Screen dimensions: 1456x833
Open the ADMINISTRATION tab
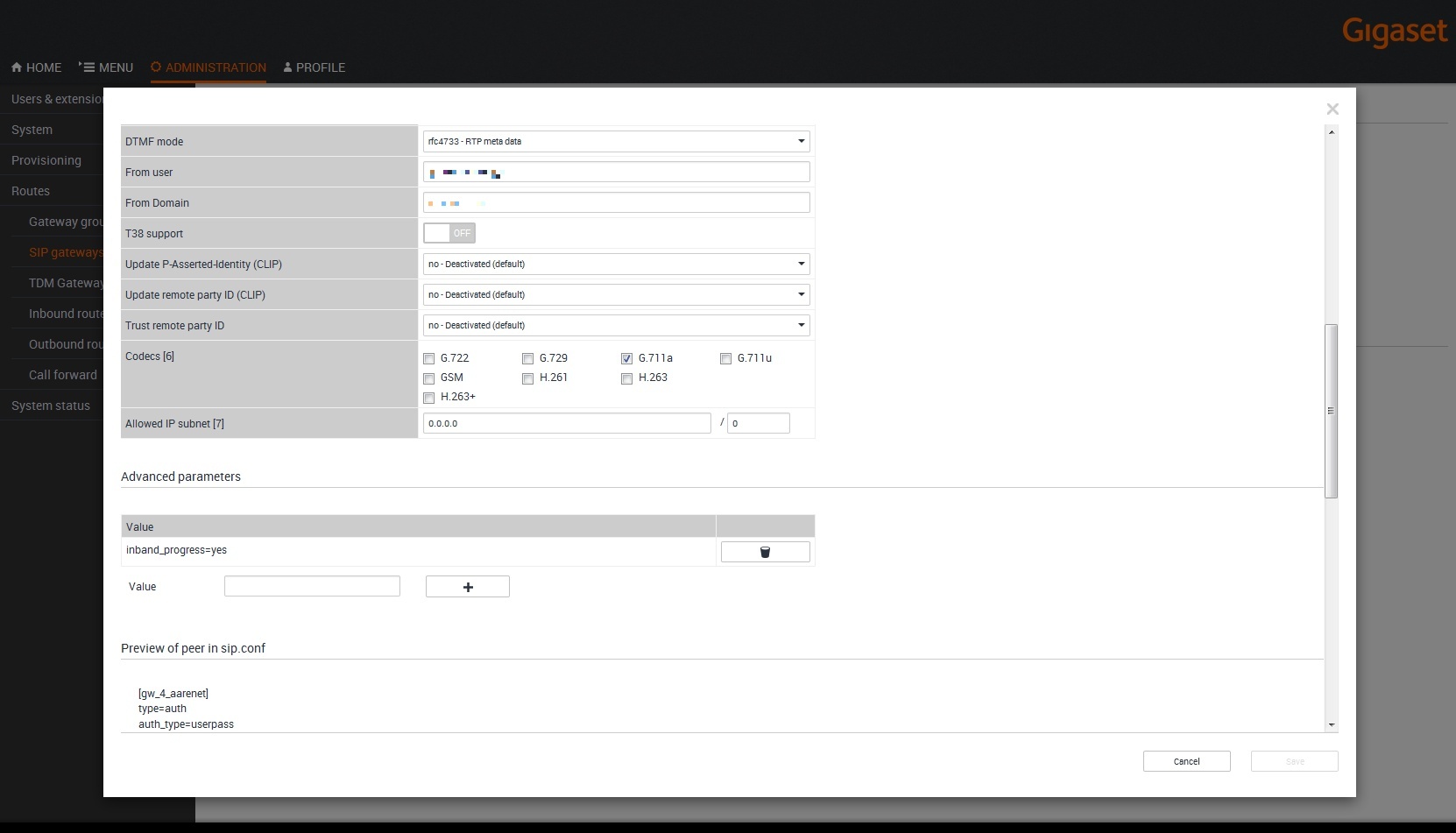(x=209, y=67)
